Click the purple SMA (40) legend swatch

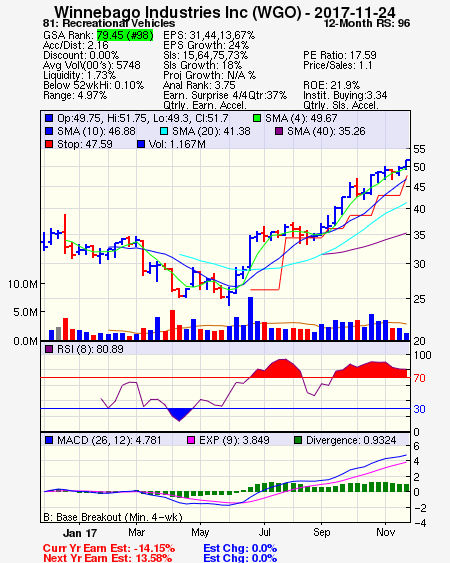pos(279,131)
